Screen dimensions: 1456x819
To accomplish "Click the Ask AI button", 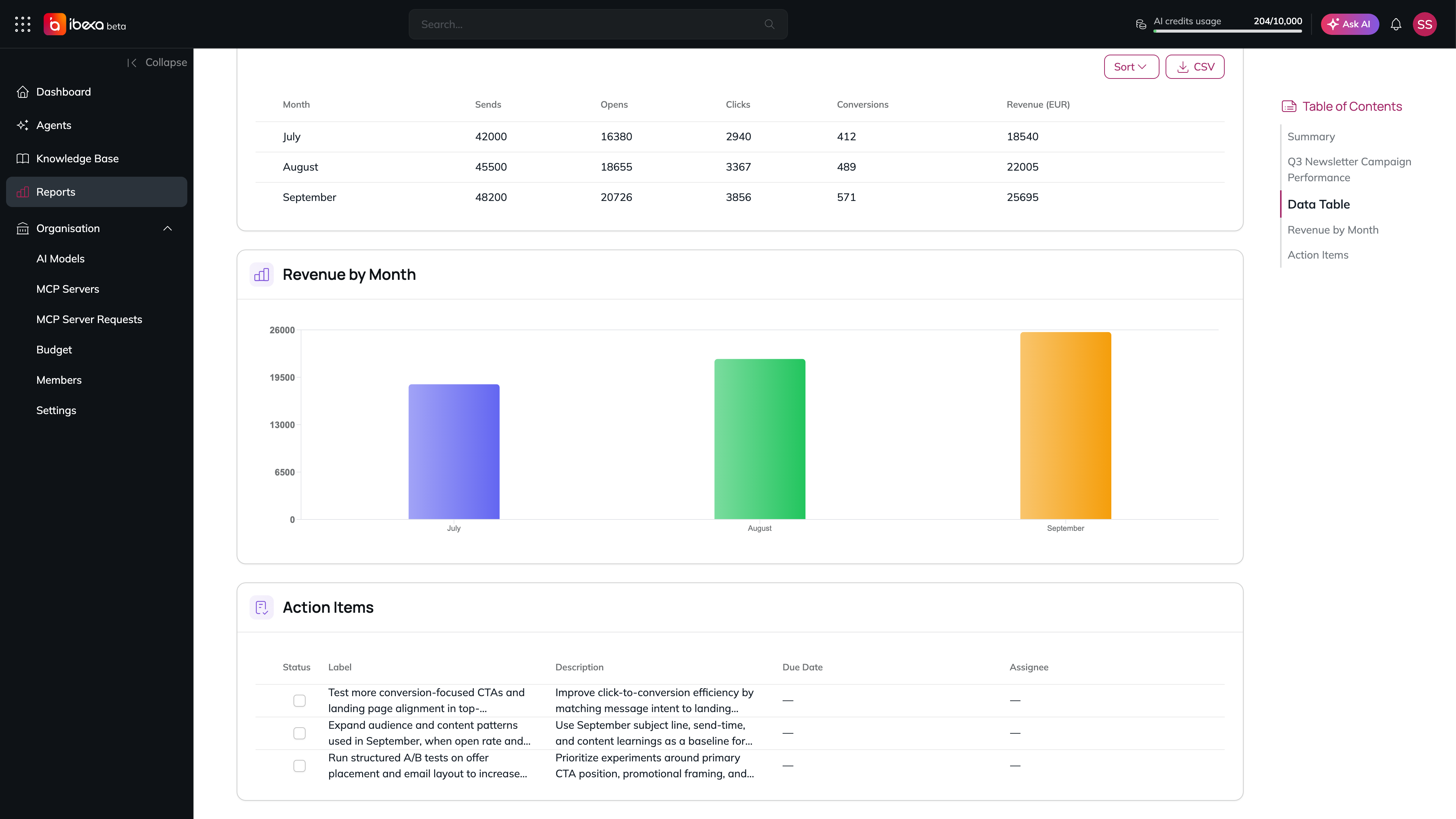I will 1350,24.
